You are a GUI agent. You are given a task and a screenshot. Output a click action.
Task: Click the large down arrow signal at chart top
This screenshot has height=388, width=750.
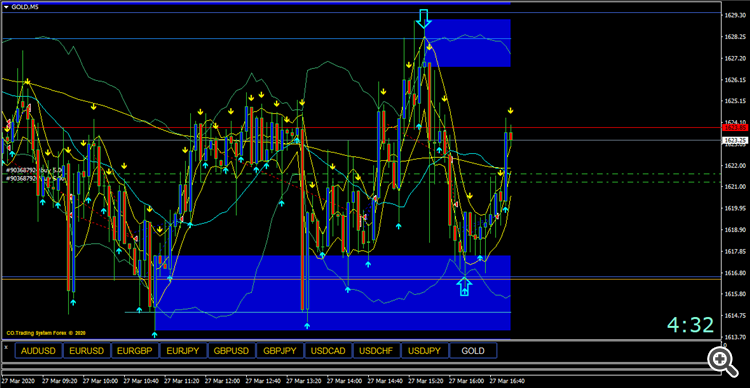point(423,18)
